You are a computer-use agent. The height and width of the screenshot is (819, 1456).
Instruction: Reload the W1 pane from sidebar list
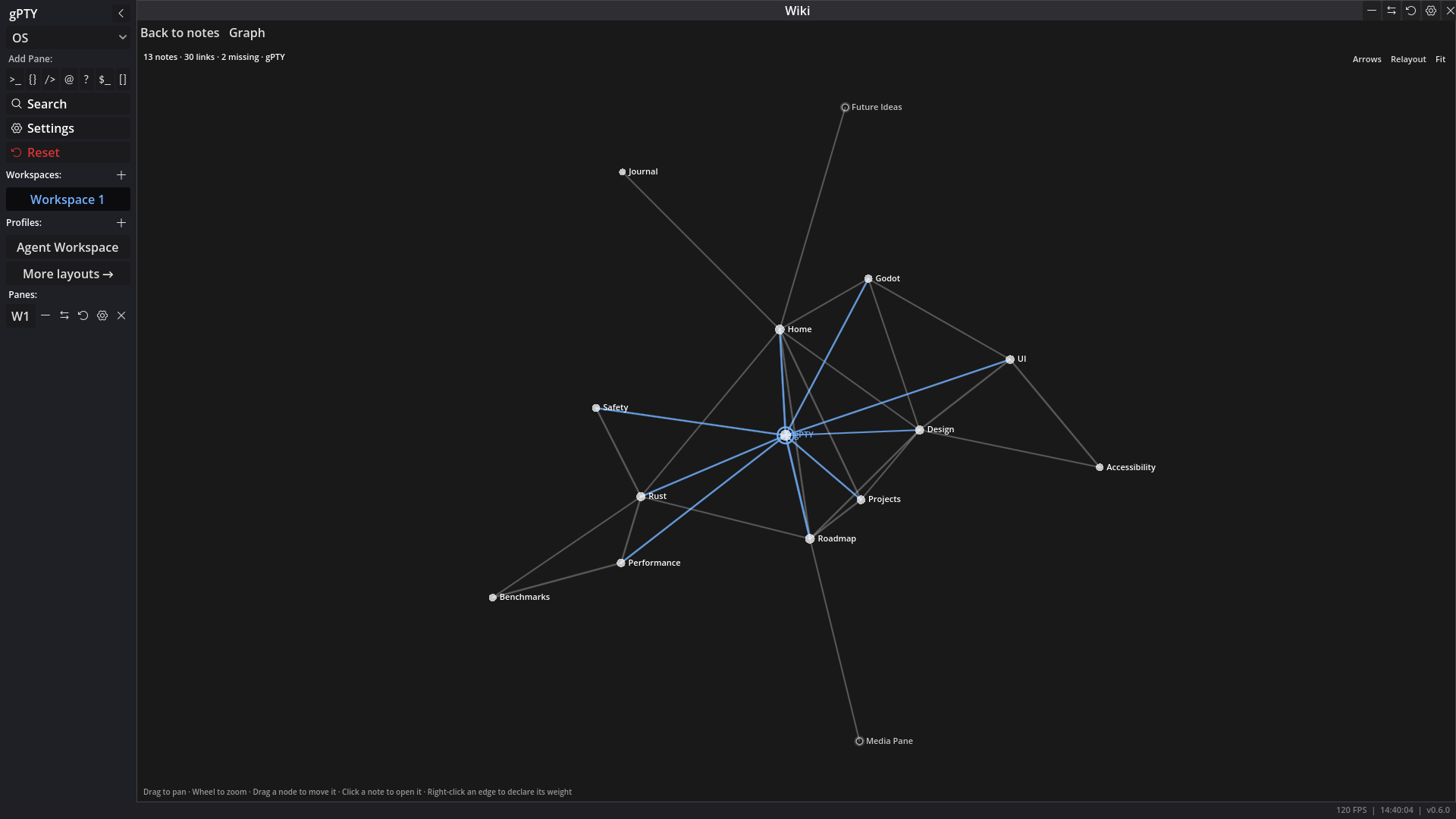click(83, 315)
